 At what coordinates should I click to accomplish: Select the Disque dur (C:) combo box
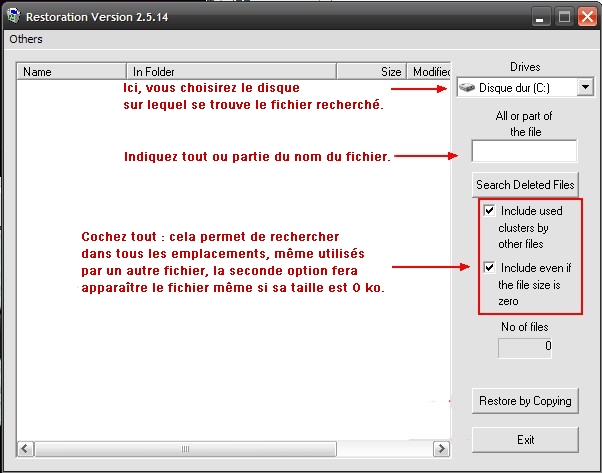[x=515, y=88]
